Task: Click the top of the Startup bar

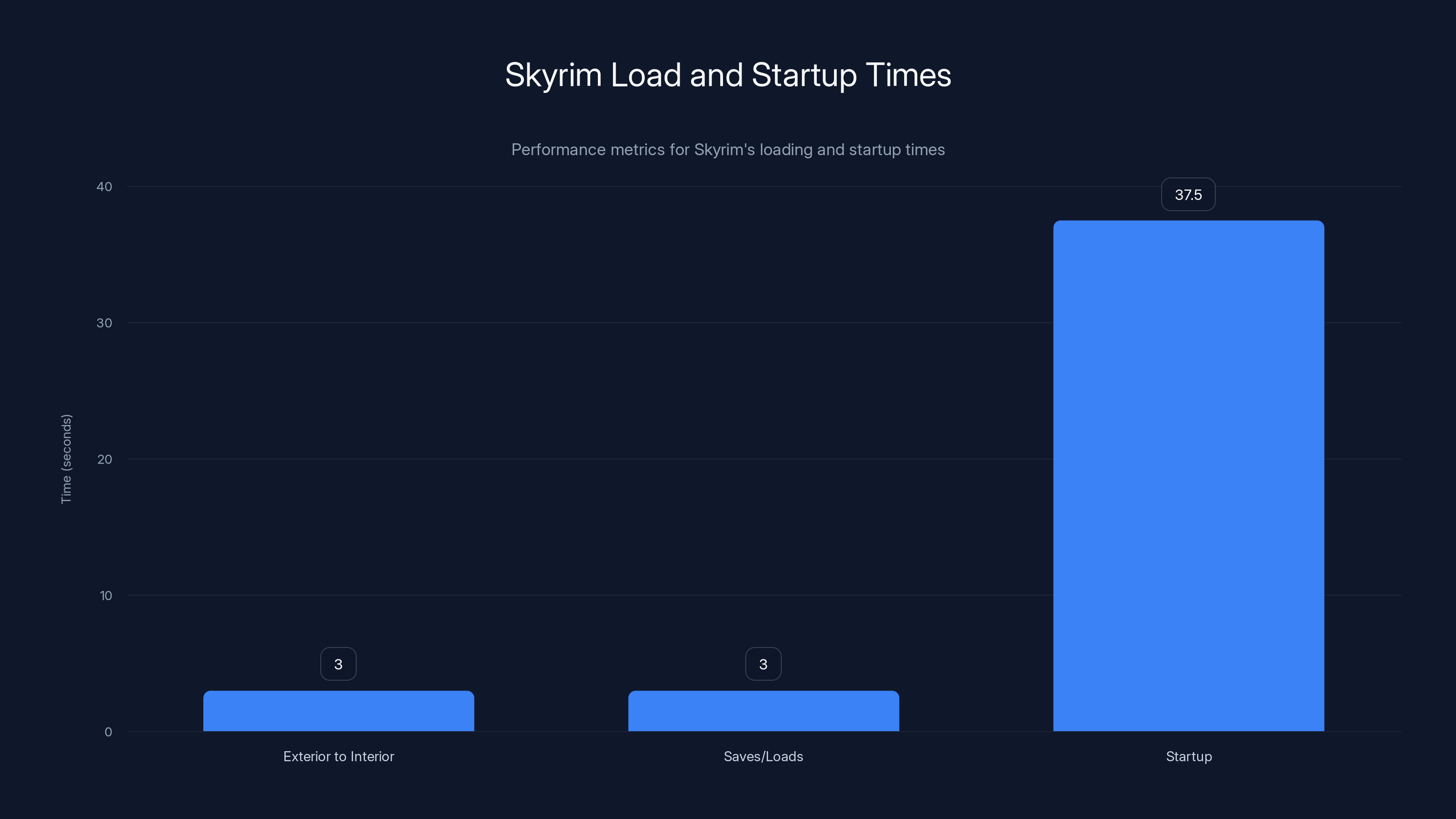Action: coord(1188,223)
